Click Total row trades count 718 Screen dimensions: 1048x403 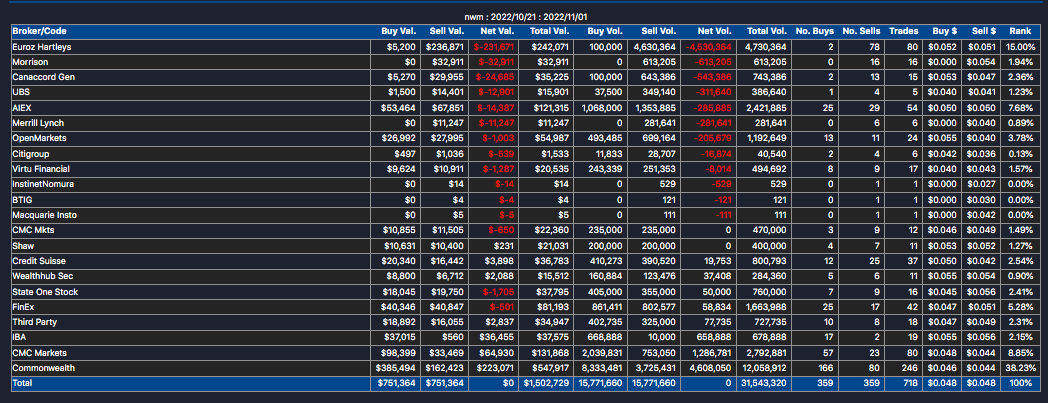click(x=912, y=384)
